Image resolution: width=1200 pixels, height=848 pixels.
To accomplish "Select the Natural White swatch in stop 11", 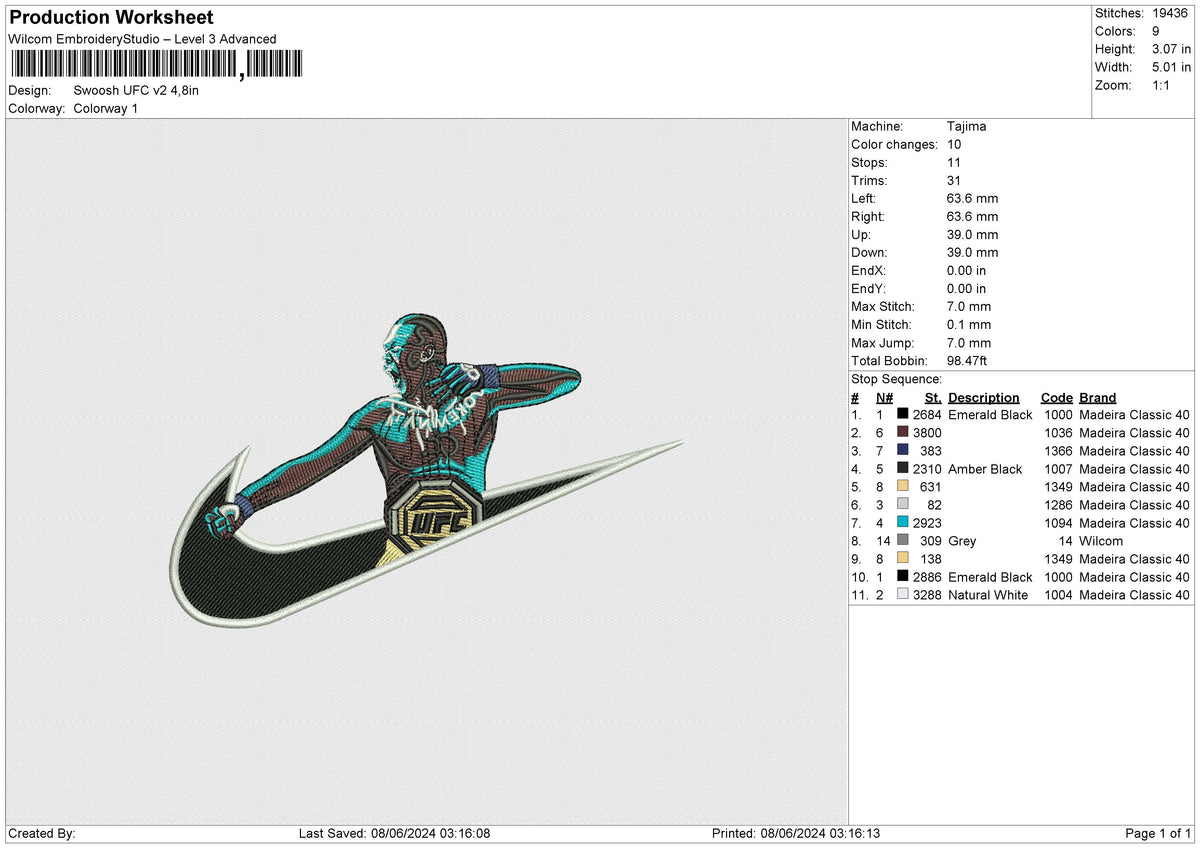I will (x=903, y=595).
